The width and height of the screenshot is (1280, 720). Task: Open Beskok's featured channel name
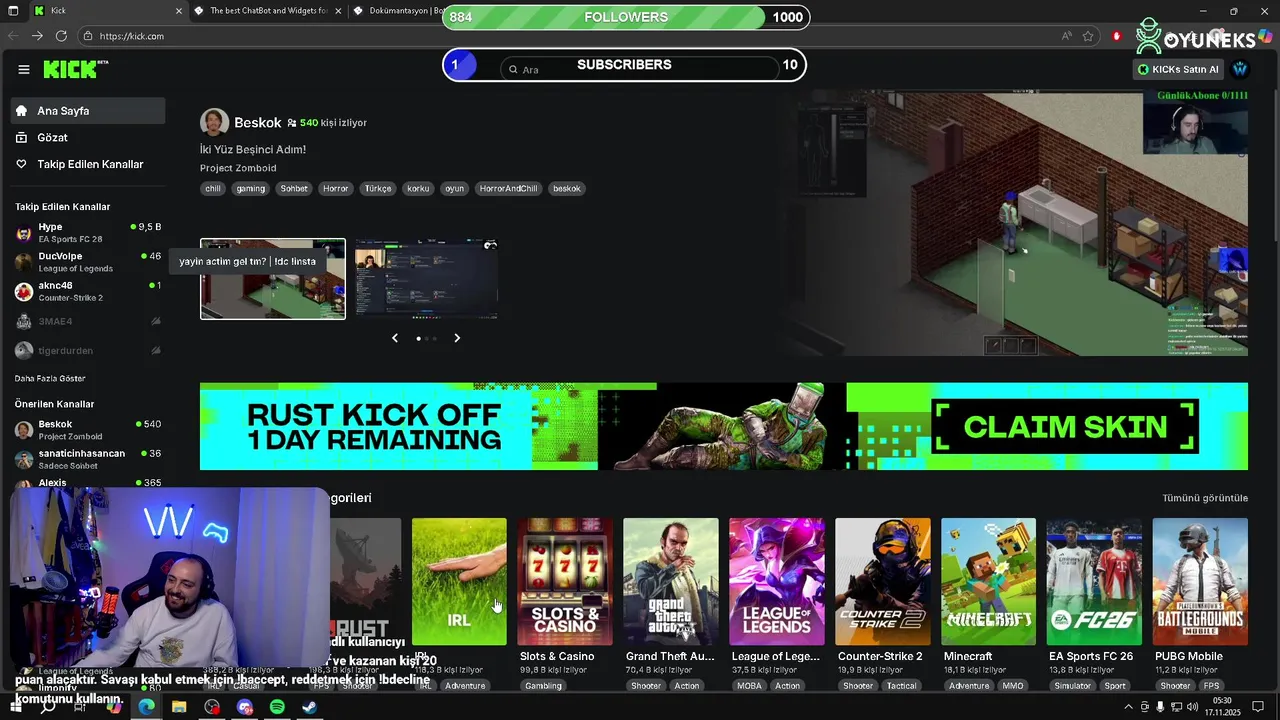point(257,122)
